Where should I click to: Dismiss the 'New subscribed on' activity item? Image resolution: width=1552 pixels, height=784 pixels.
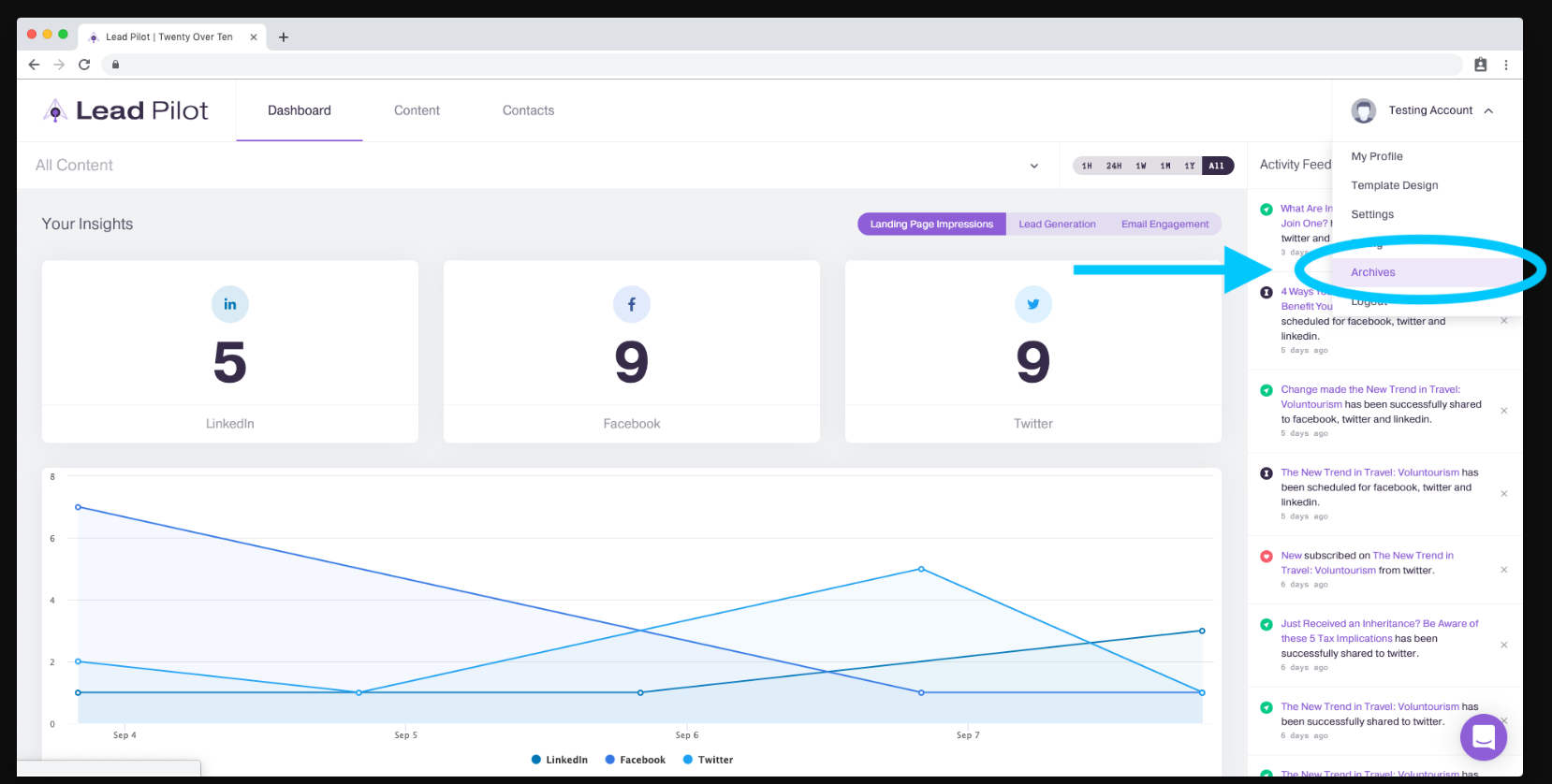click(x=1504, y=570)
